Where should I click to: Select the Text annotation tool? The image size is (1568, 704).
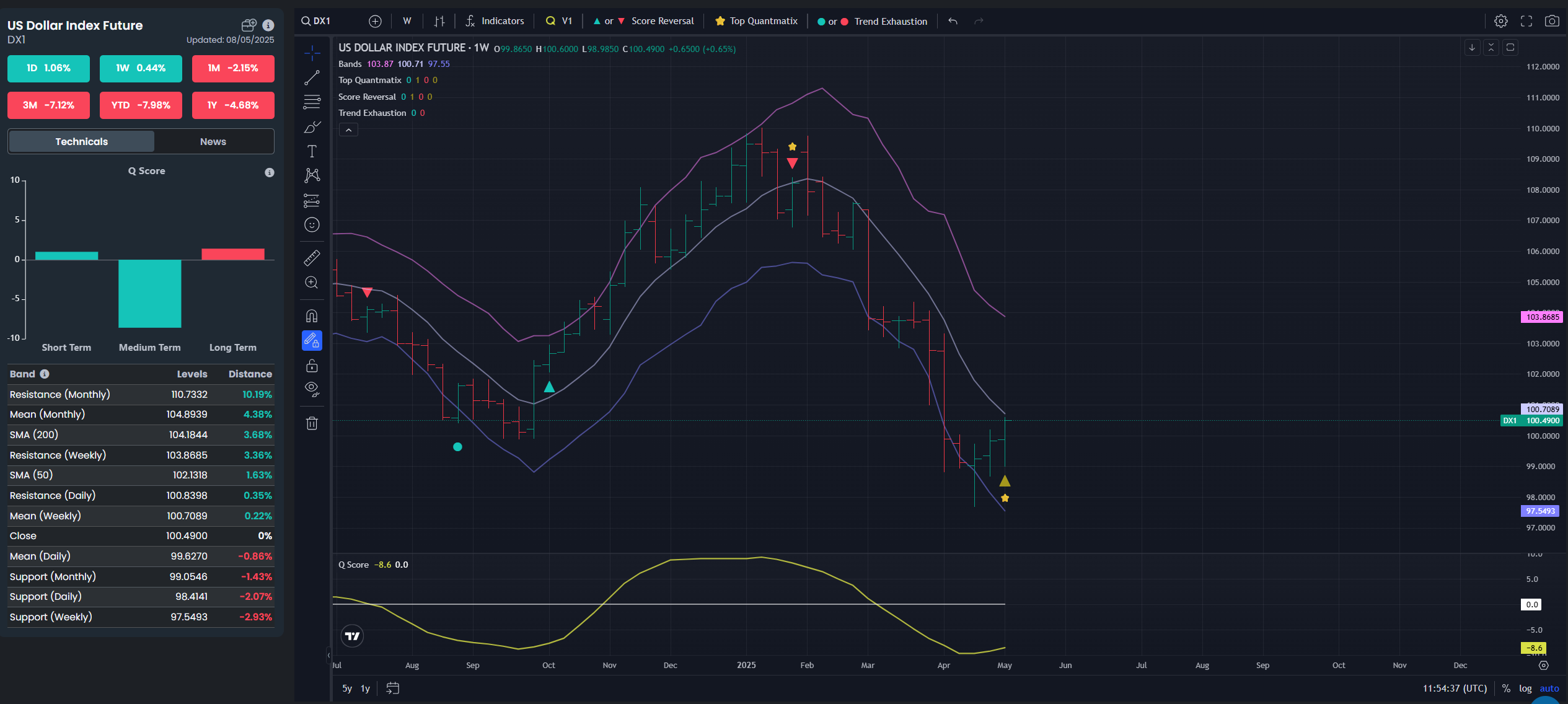click(312, 151)
